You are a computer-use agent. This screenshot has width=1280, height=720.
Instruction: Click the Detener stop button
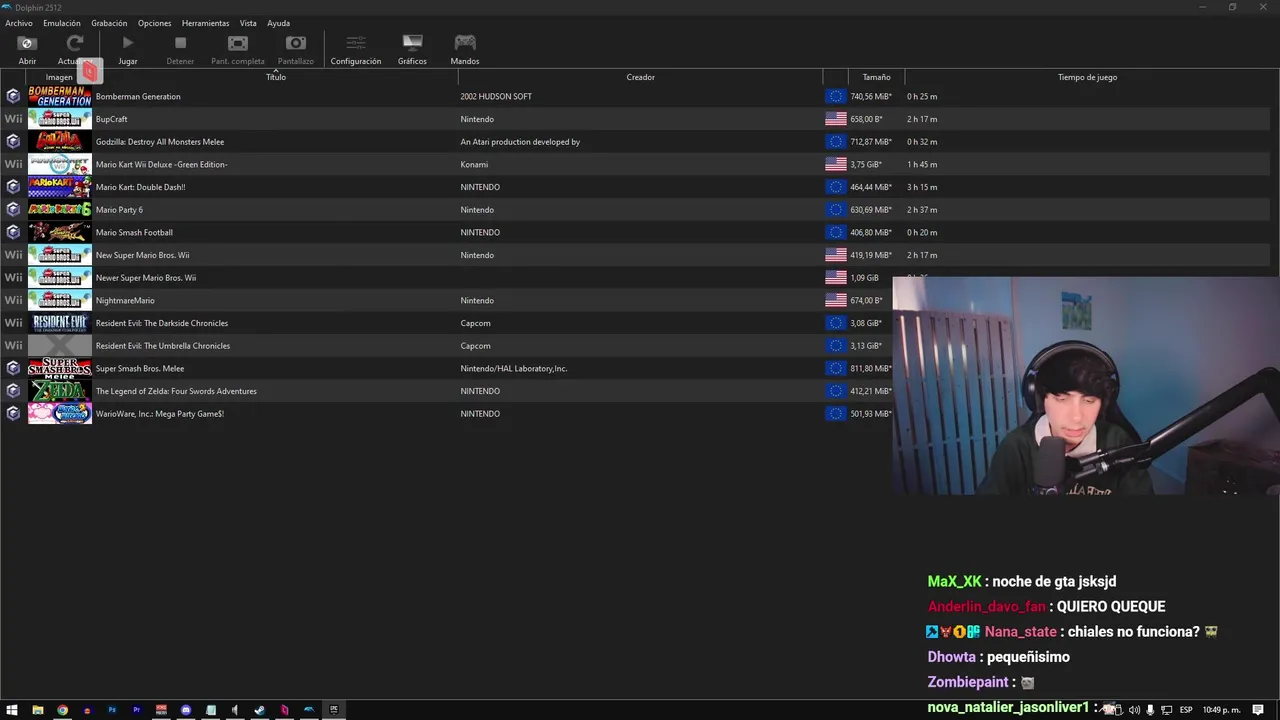click(180, 43)
